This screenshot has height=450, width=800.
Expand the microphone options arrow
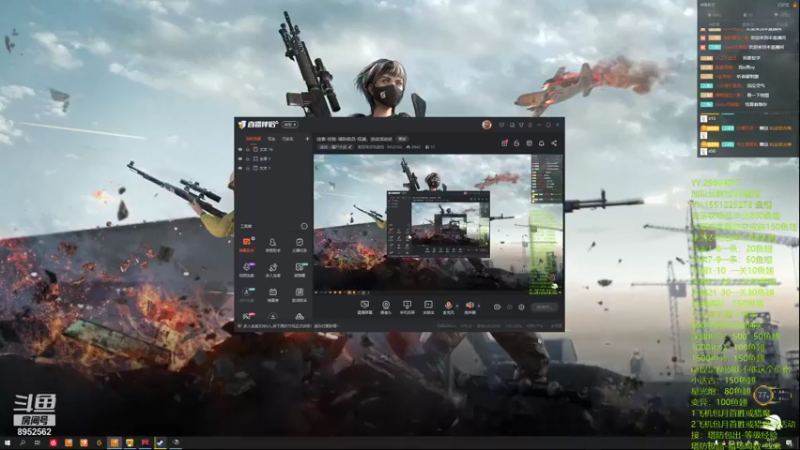tap(457, 306)
